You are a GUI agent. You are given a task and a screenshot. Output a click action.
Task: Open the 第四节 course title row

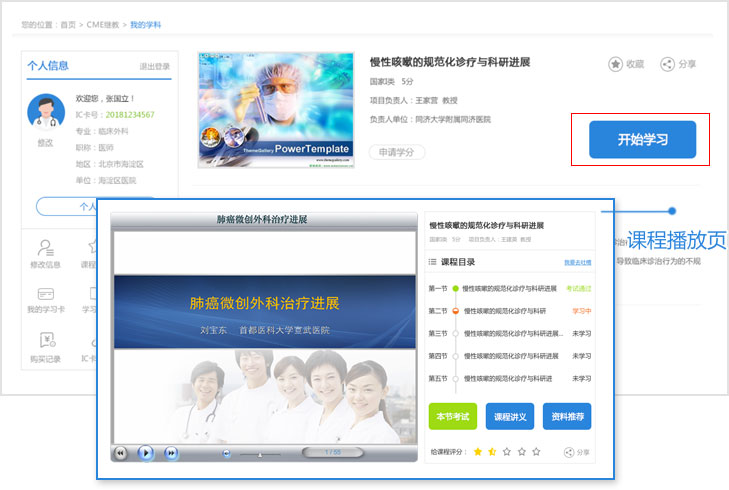click(x=511, y=356)
